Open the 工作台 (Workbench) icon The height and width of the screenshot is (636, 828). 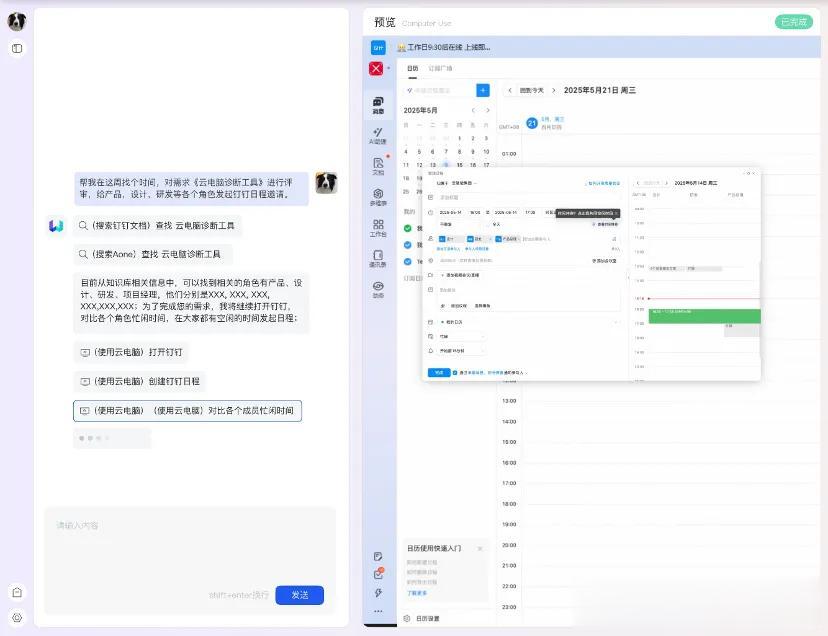click(378, 228)
